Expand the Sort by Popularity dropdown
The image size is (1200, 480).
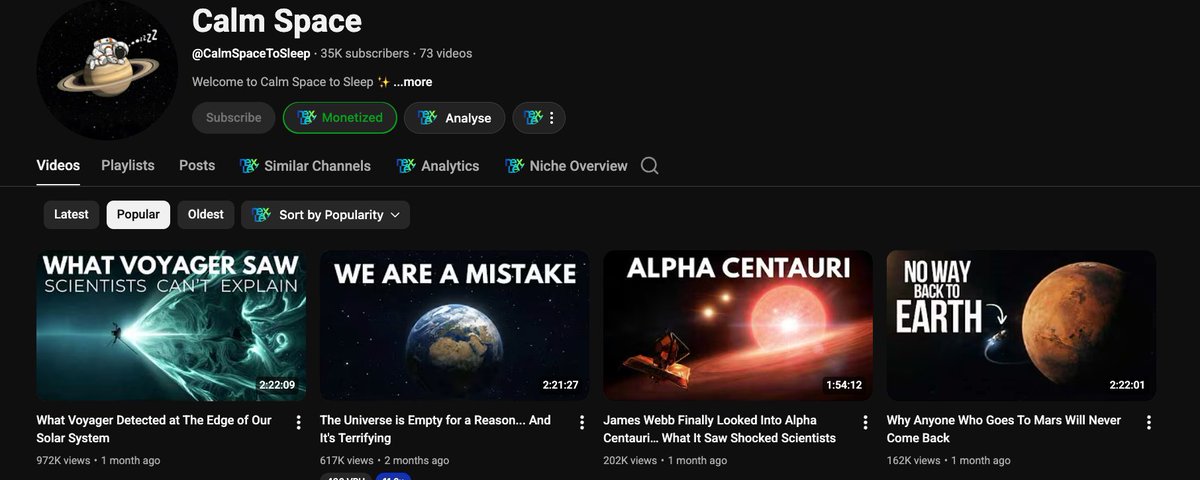[x=325, y=215]
